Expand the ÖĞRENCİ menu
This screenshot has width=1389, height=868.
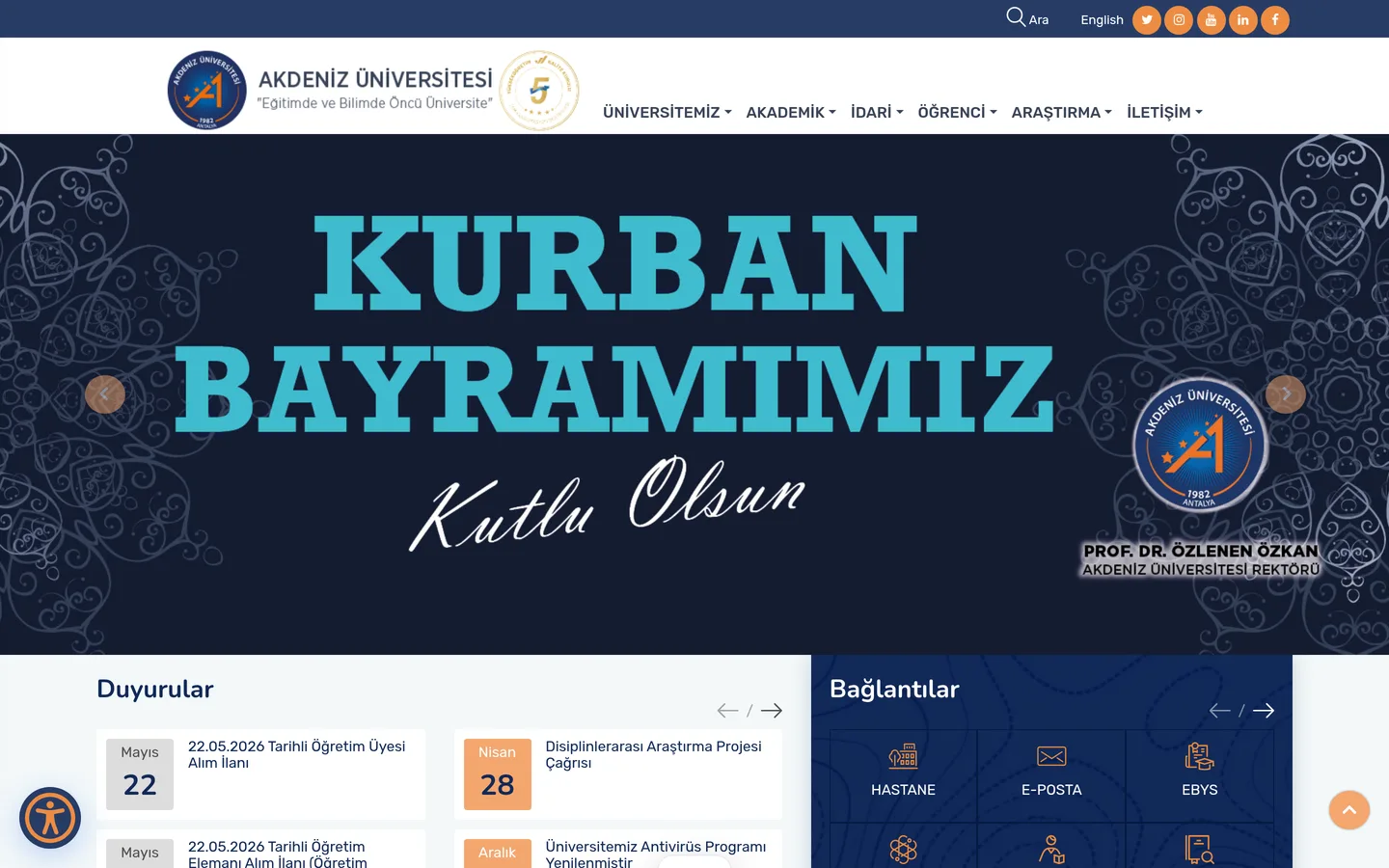957,112
